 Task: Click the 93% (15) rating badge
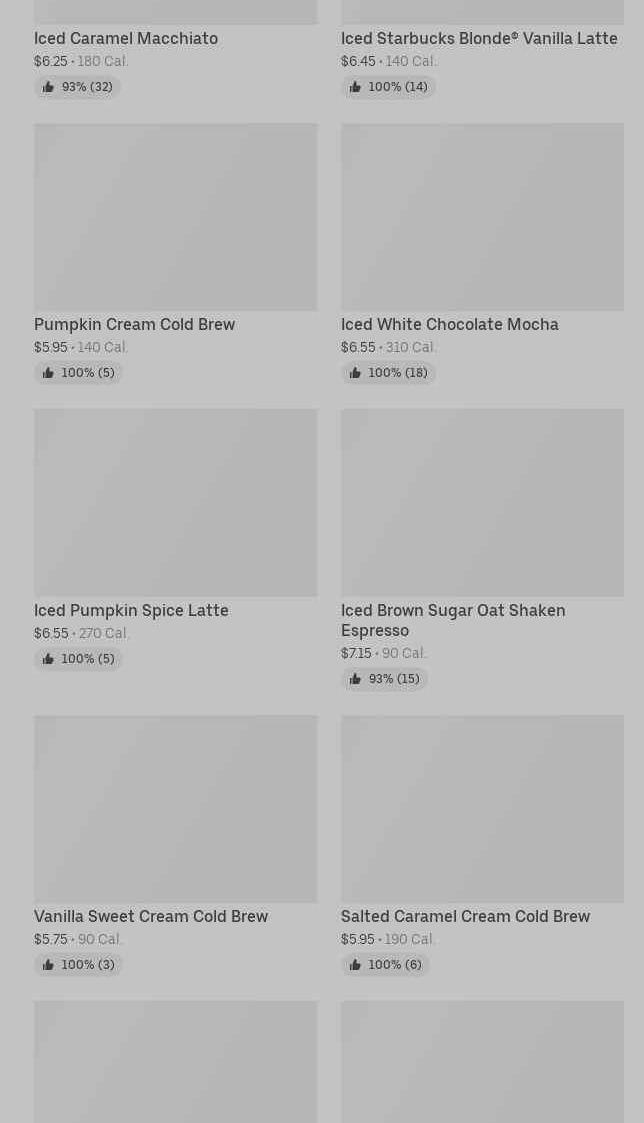[x=385, y=679]
